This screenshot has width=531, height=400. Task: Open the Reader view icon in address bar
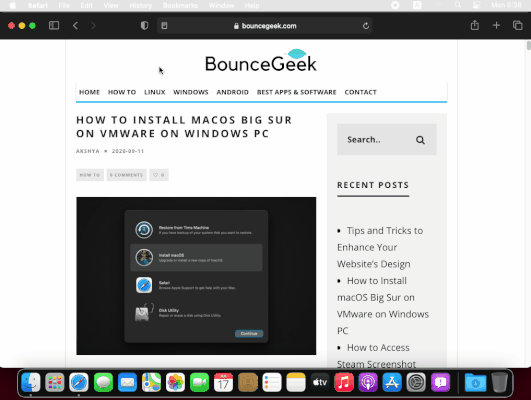164,26
